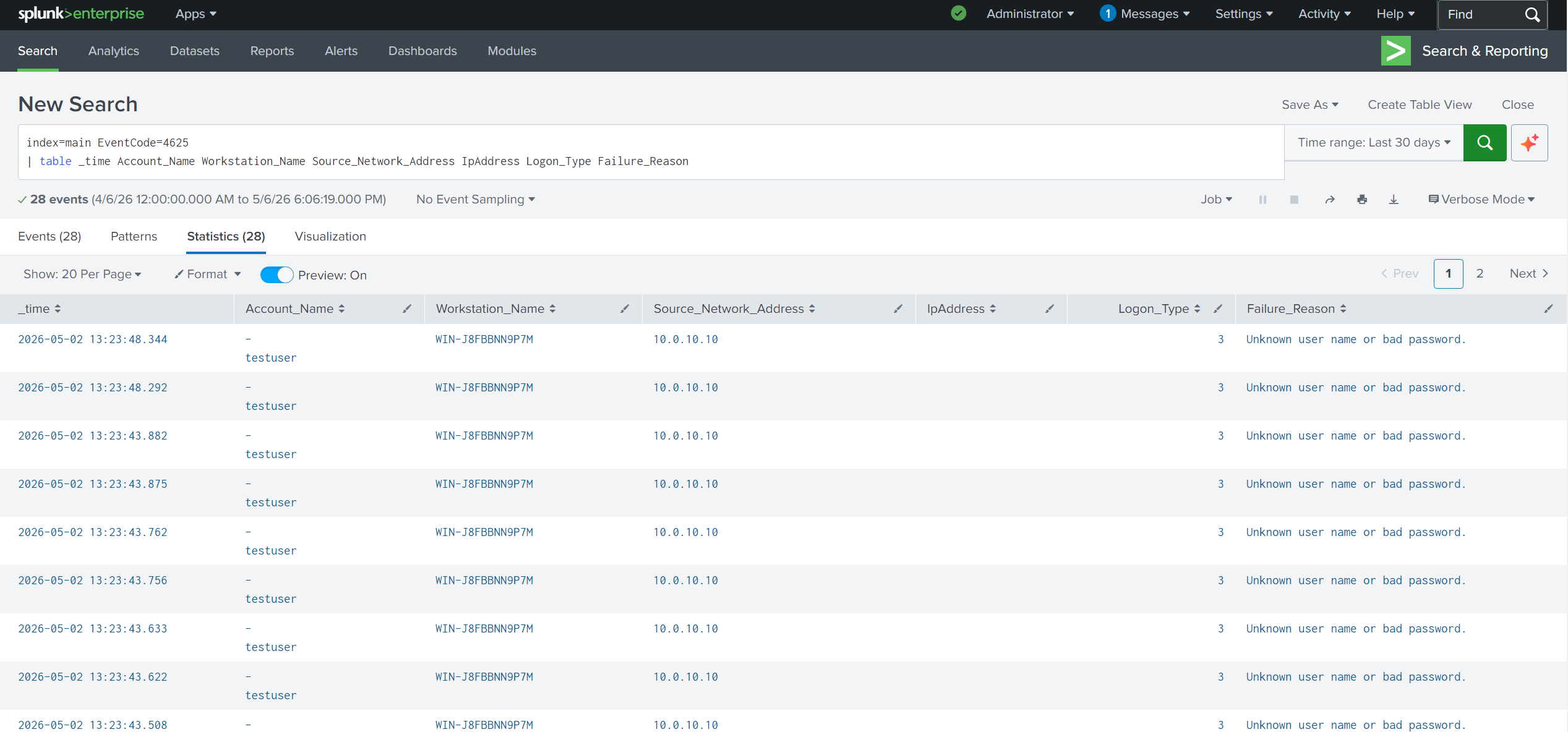Screen dimensions: 1568x732
Task: Go to the Alerts nav tab
Action: [x=341, y=51]
